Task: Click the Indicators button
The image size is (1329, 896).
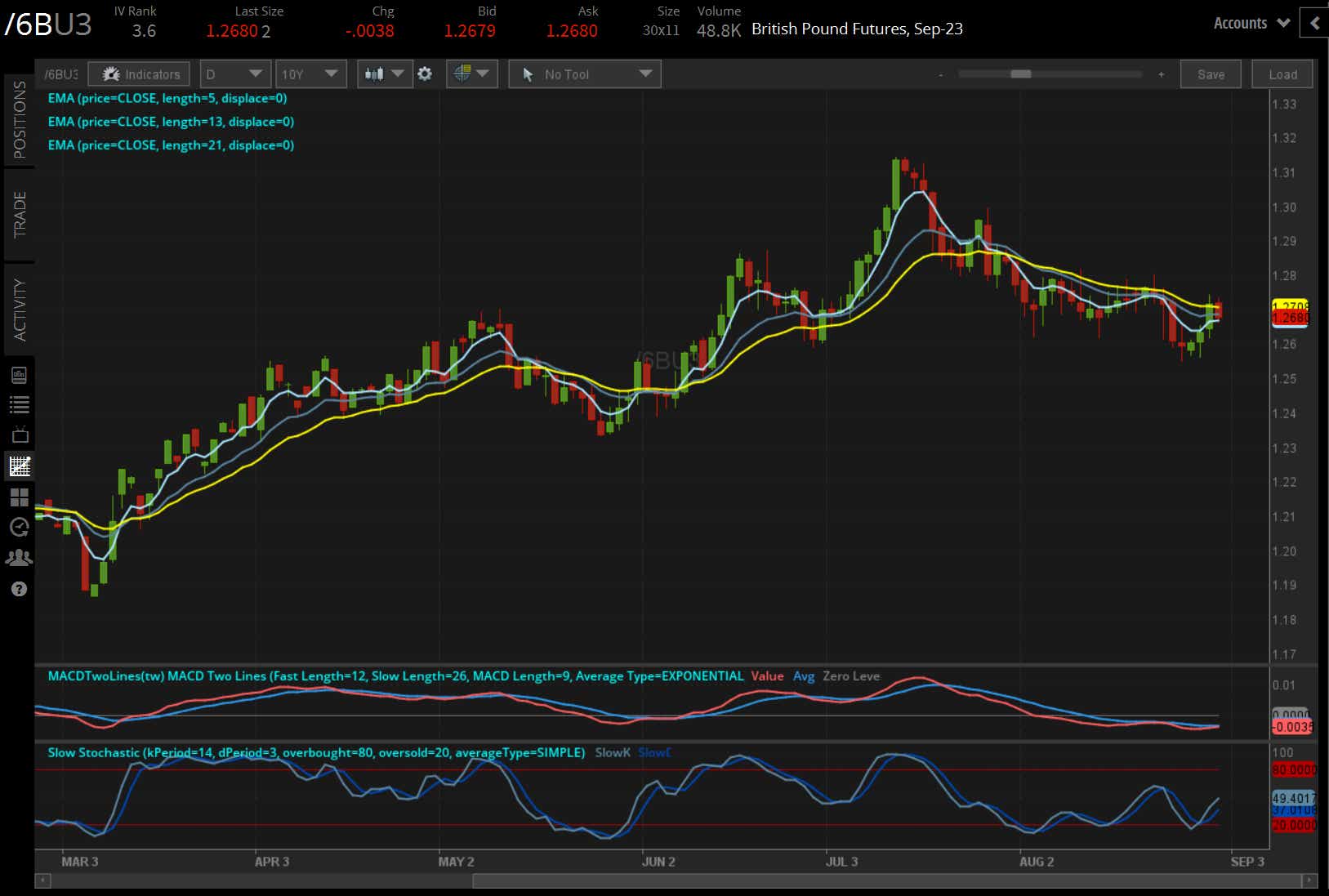Action: coord(140,74)
